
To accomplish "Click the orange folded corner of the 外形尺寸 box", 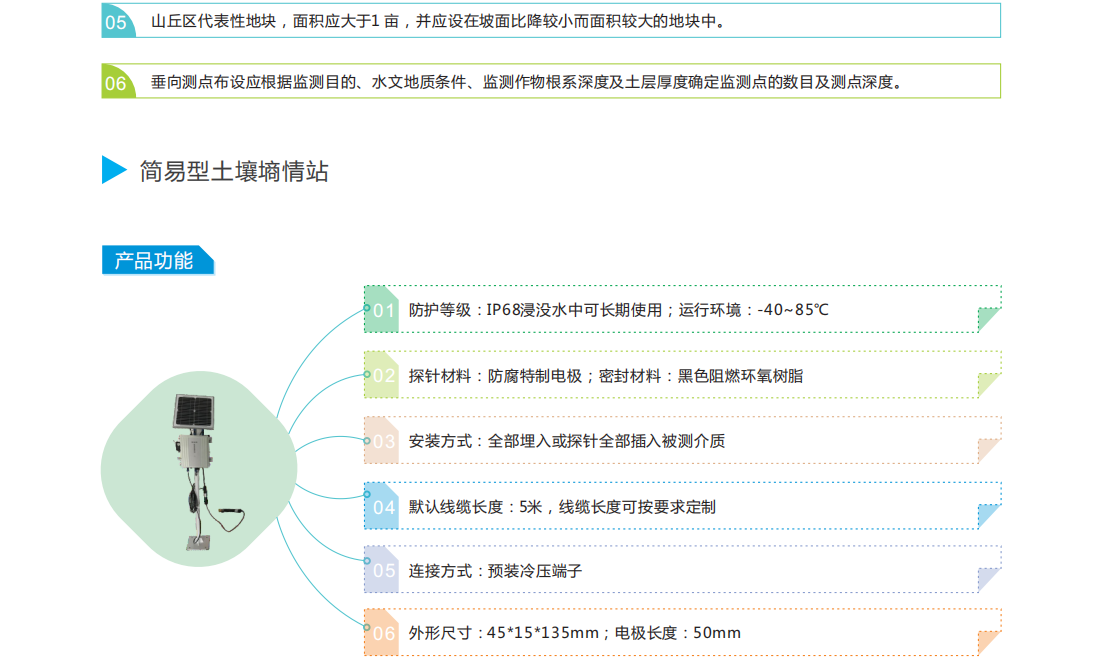I will (x=988, y=643).
